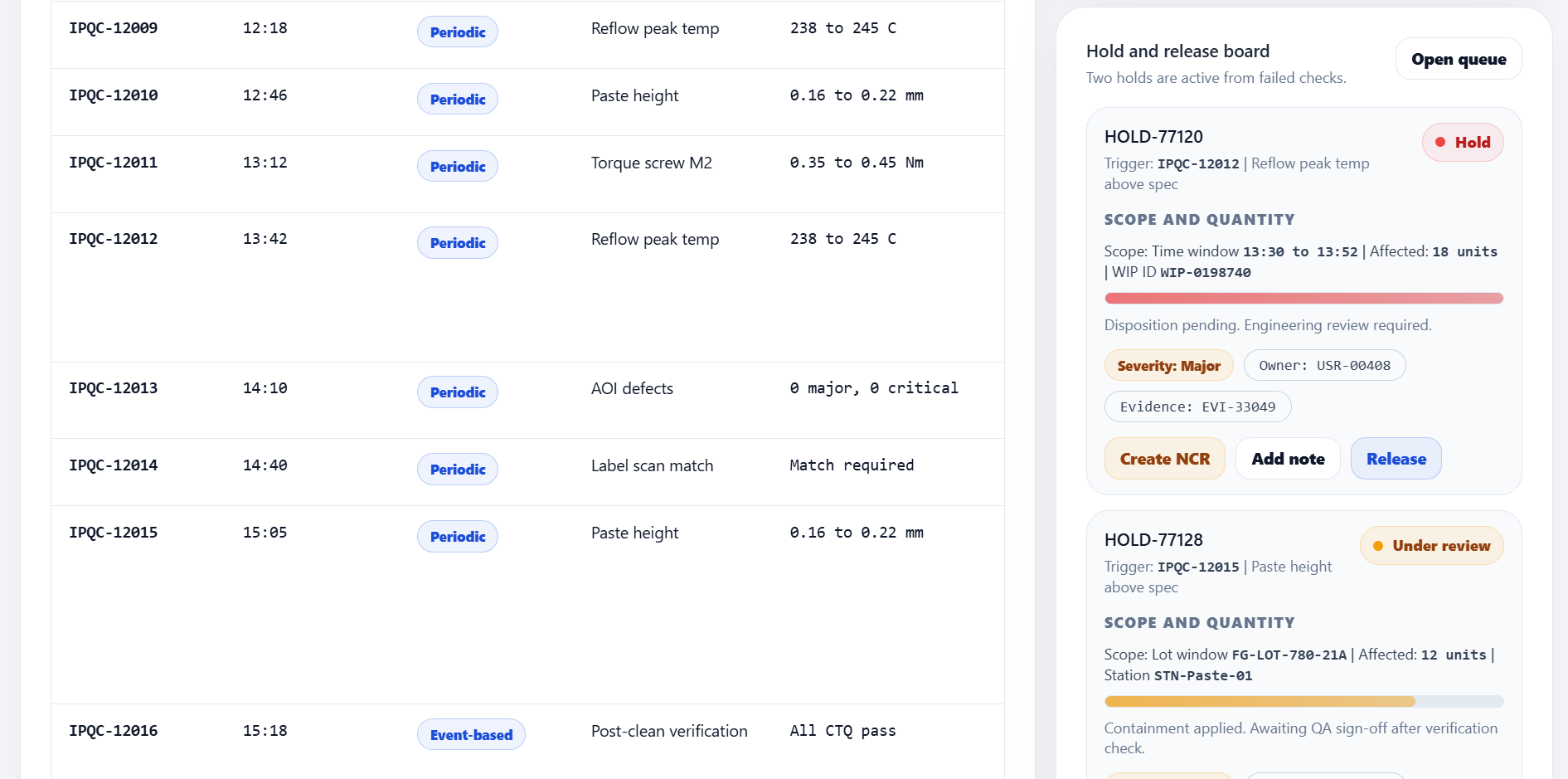
Task: Click Create NCR for HOLD-77120
Action: (1164, 459)
